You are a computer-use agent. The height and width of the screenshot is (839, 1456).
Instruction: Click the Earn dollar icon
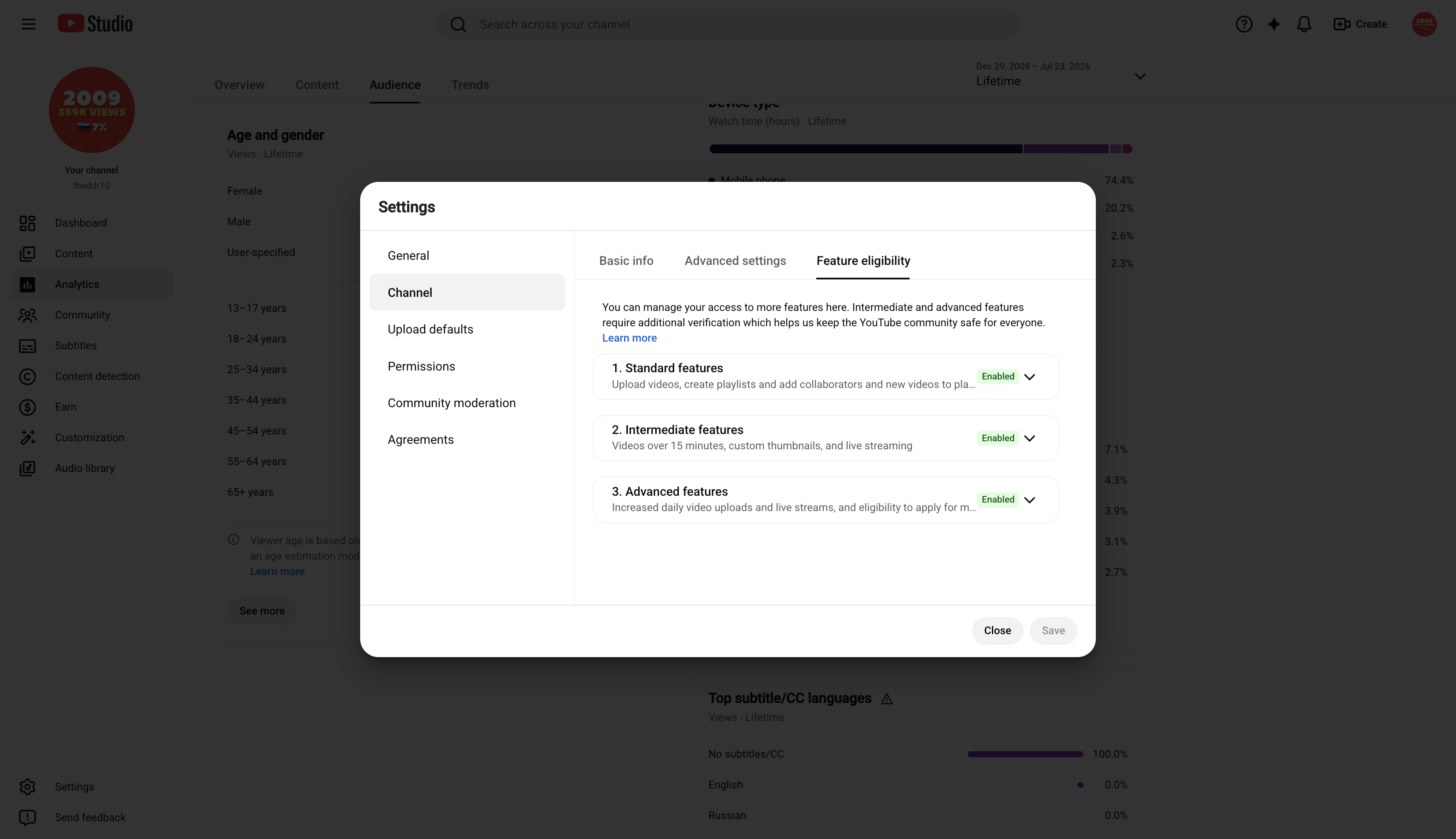tap(27, 407)
